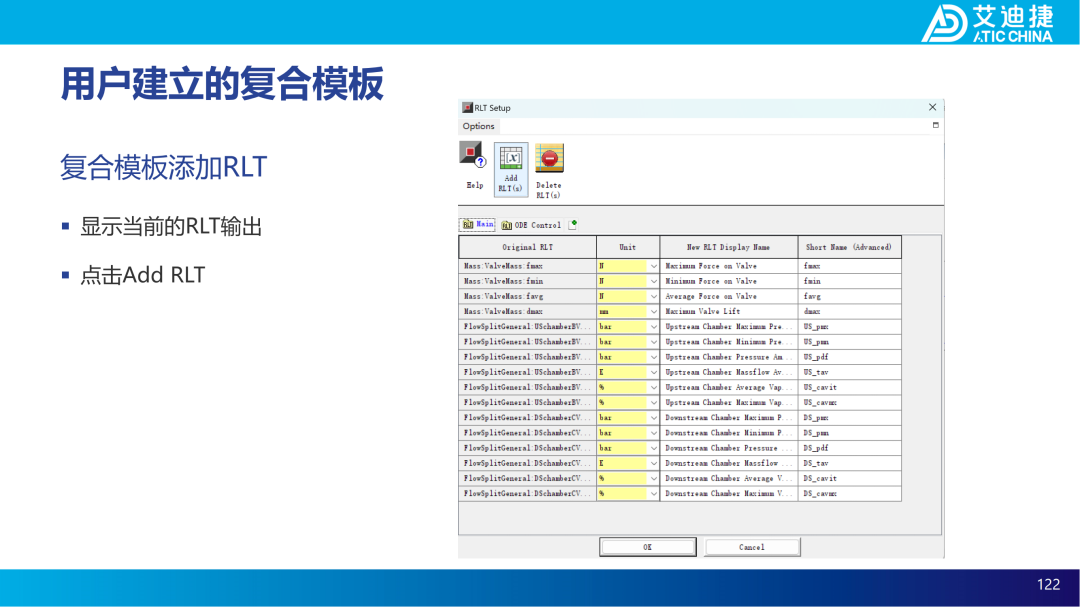Click the Add RLT(s) toolbar icon
Screen dimensions: 1080x607
(510, 169)
